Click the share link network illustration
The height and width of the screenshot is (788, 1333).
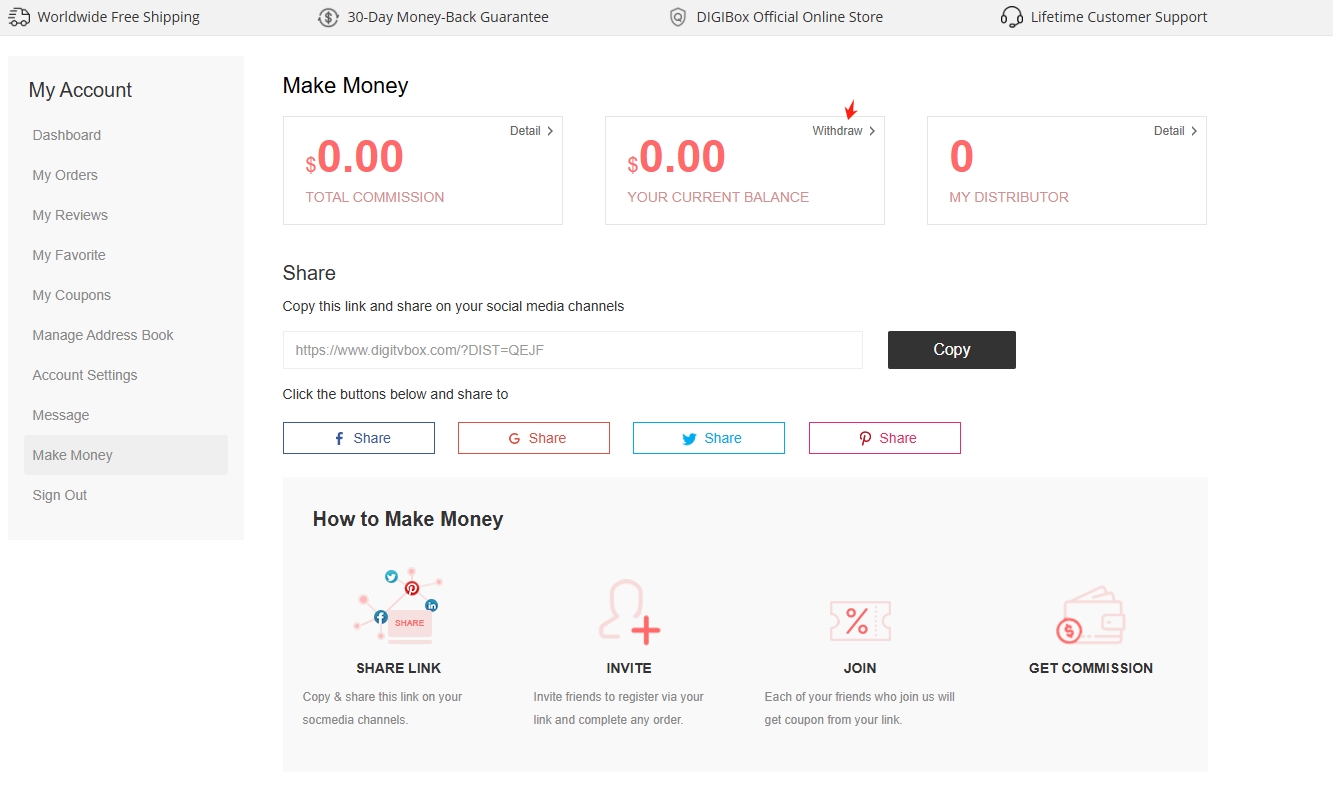pyautogui.click(x=399, y=606)
